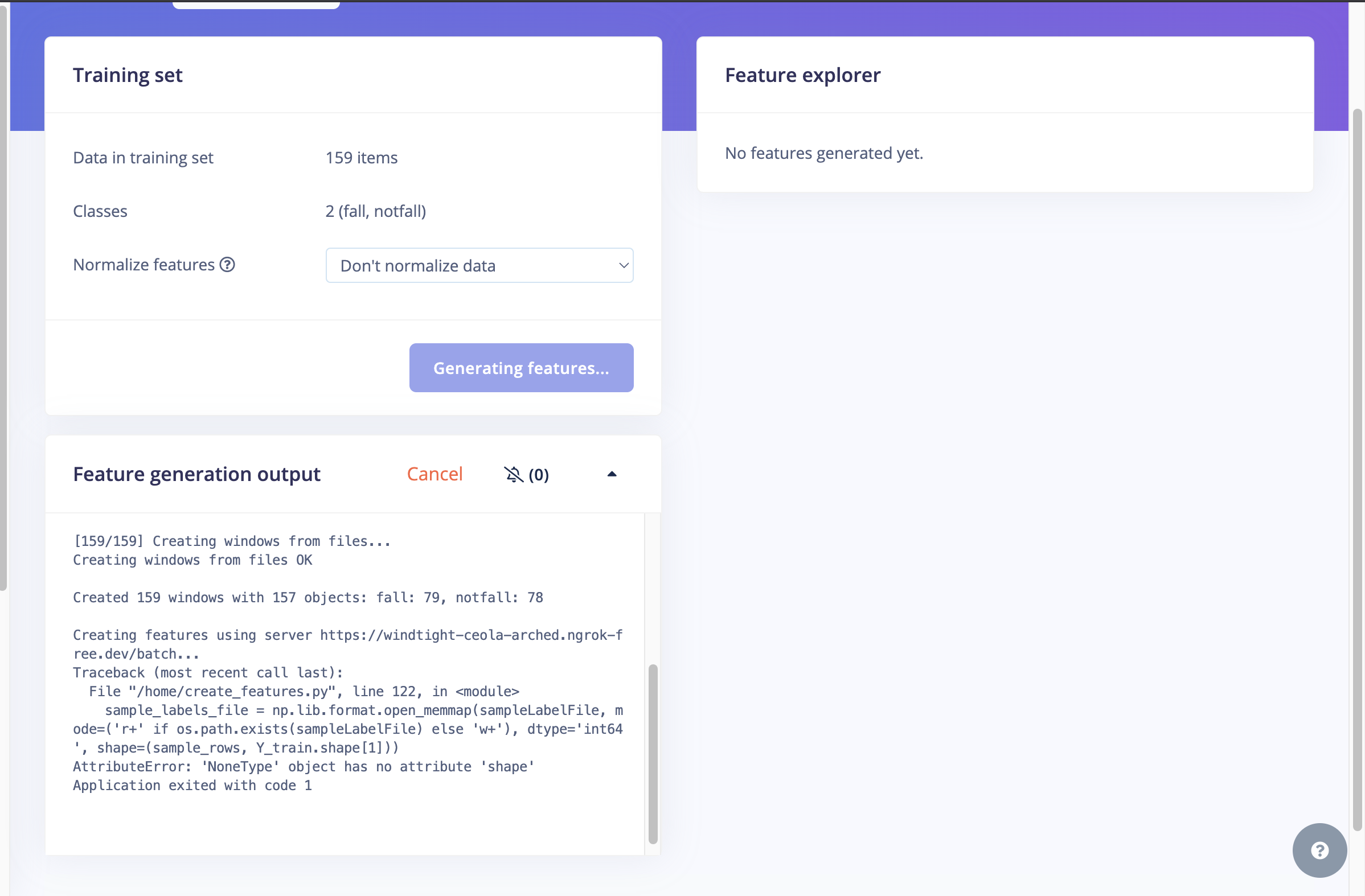Click the output log's vertical scrollbar
Screen dimensions: 1365x896
[653, 753]
